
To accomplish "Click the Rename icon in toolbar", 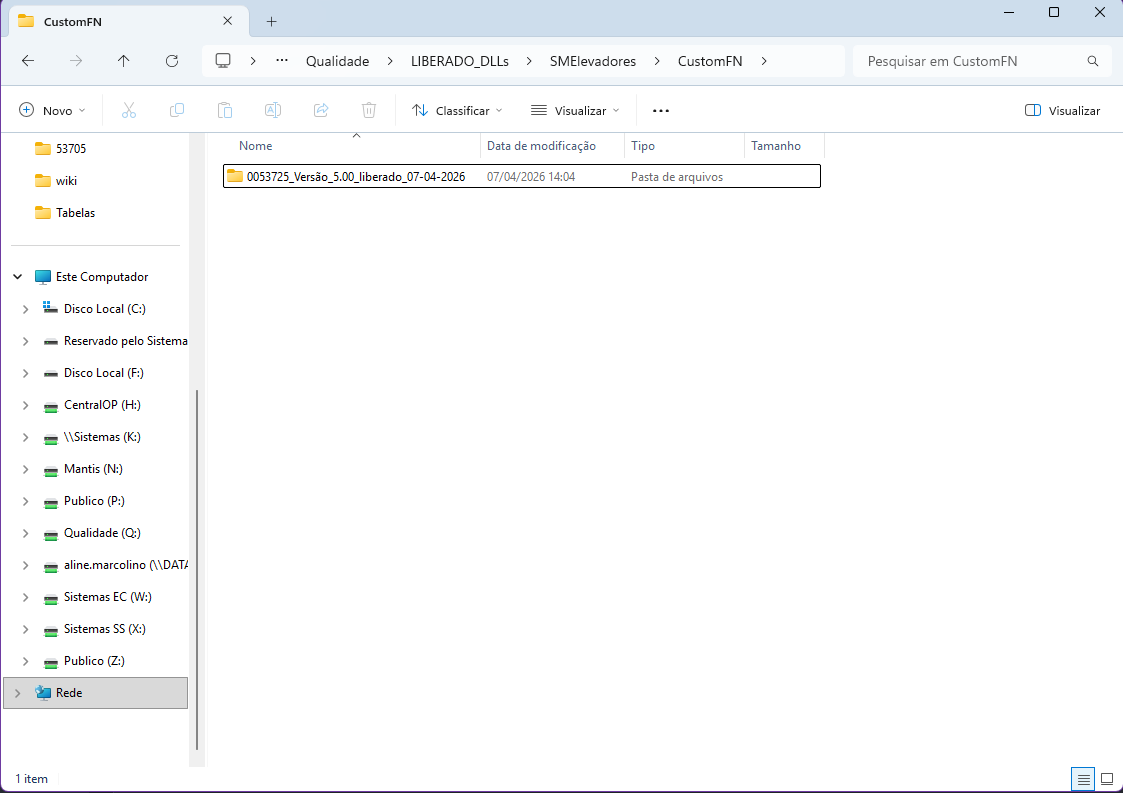I will click(272, 110).
